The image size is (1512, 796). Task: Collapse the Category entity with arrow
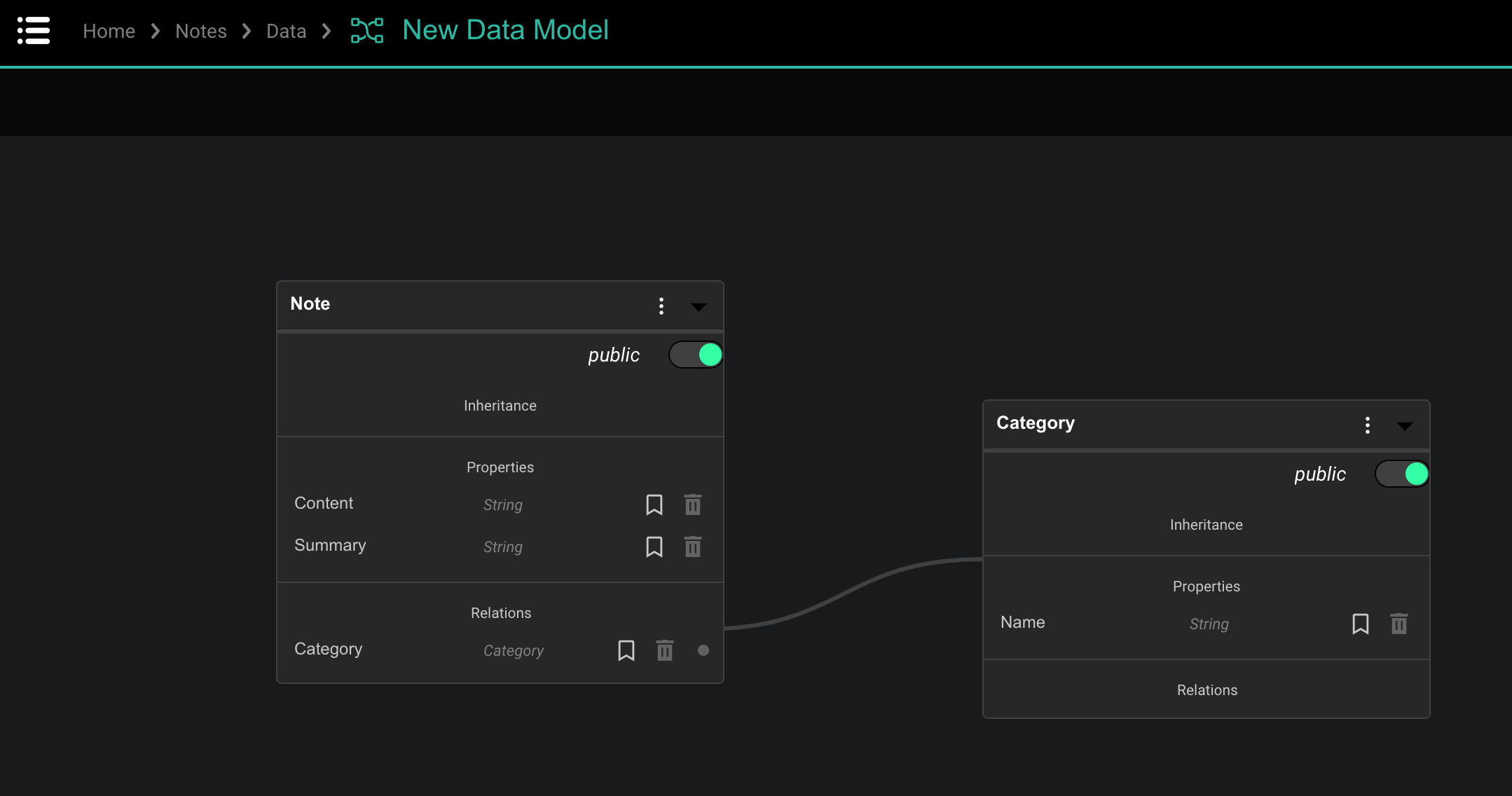coord(1405,426)
